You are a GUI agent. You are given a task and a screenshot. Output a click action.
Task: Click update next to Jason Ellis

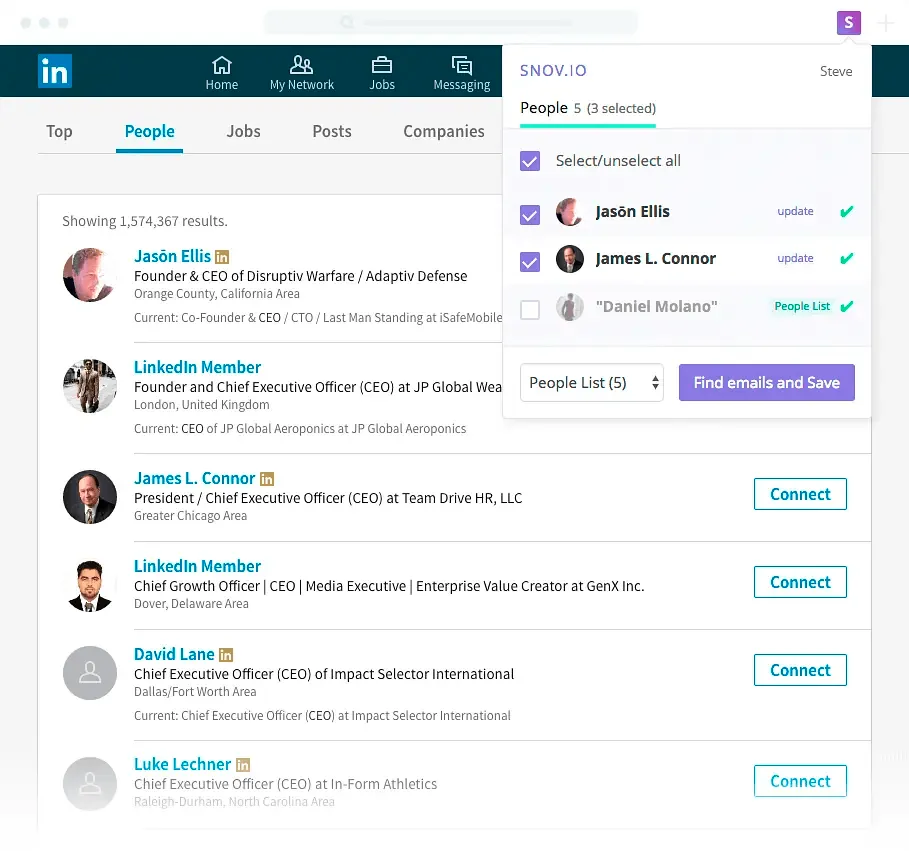795,211
